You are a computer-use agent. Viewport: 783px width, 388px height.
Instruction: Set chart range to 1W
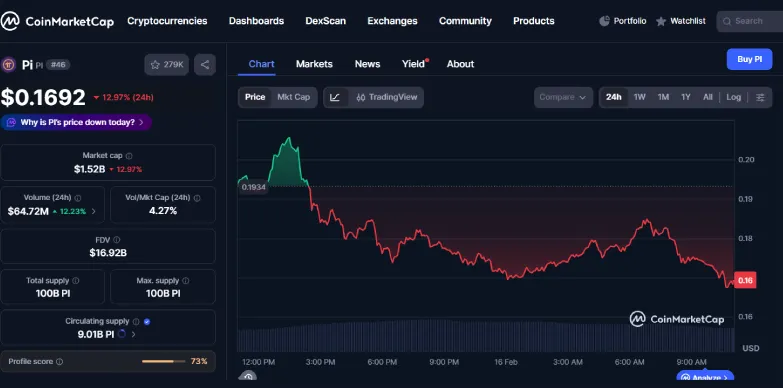640,97
